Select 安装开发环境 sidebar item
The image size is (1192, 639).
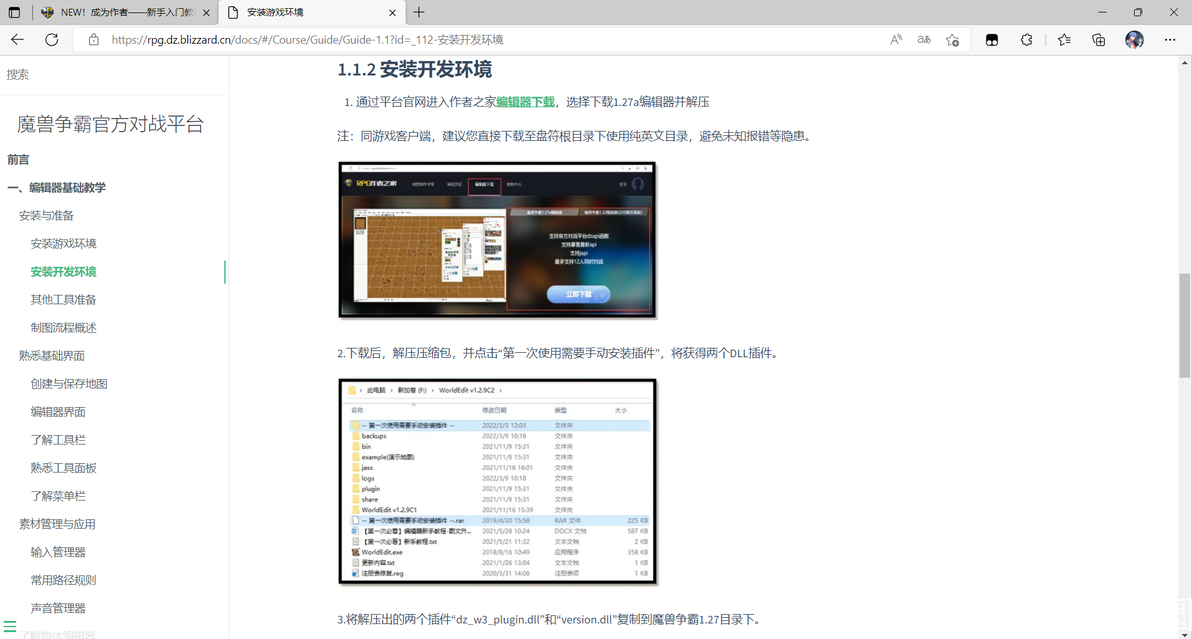(x=63, y=272)
